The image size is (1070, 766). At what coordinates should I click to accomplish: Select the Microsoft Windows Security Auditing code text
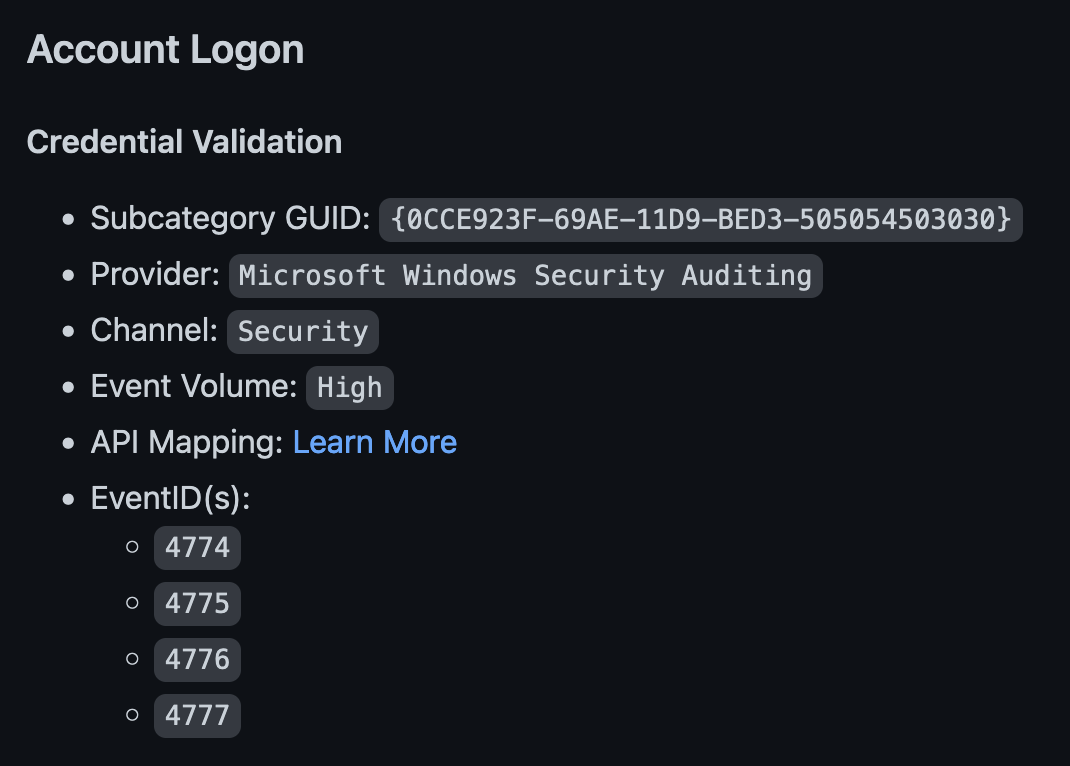click(x=525, y=275)
